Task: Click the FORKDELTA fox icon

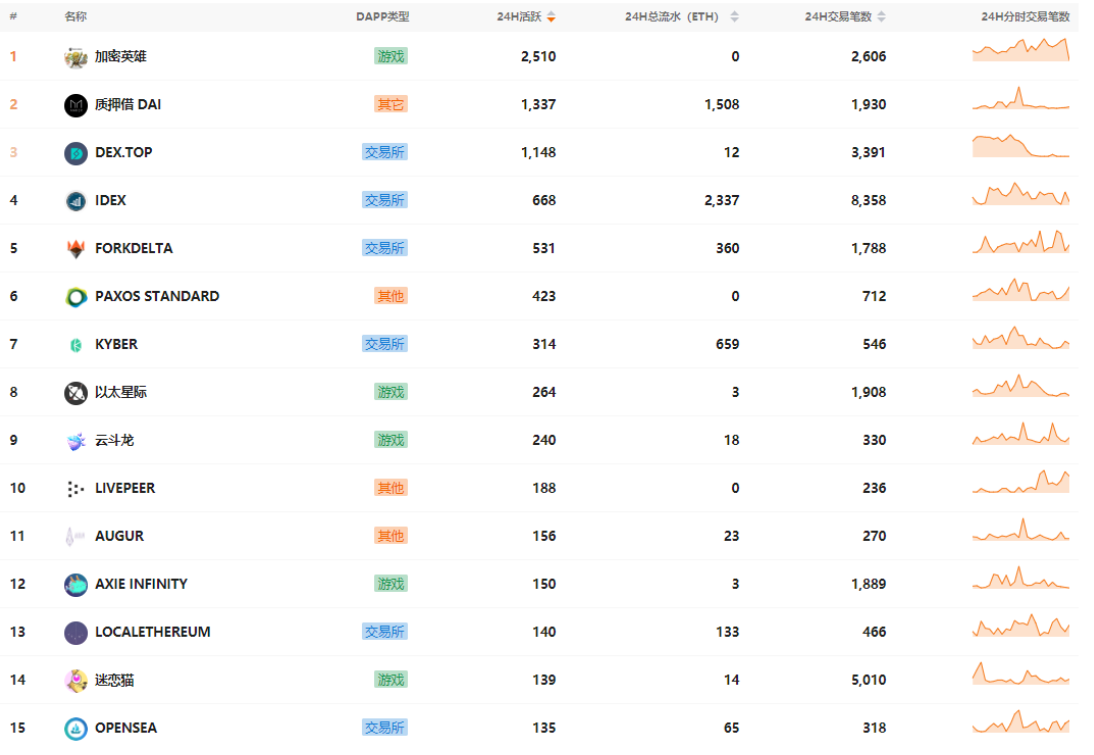Action: click(x=75, y=249)
